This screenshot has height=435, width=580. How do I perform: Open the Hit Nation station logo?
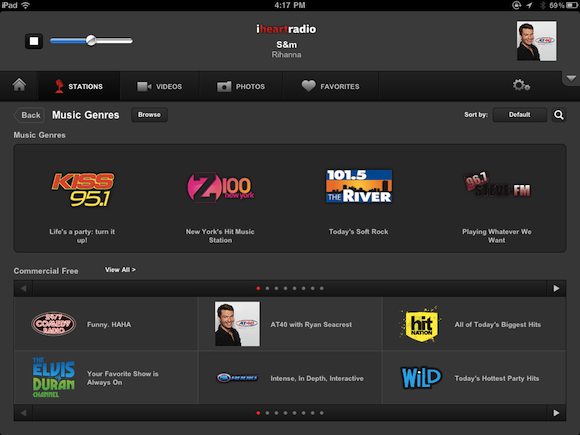[x=421, y=324]
